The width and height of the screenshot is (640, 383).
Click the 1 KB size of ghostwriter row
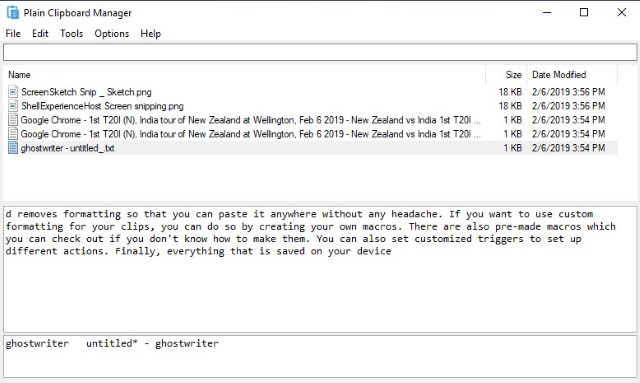click(513, 148)
